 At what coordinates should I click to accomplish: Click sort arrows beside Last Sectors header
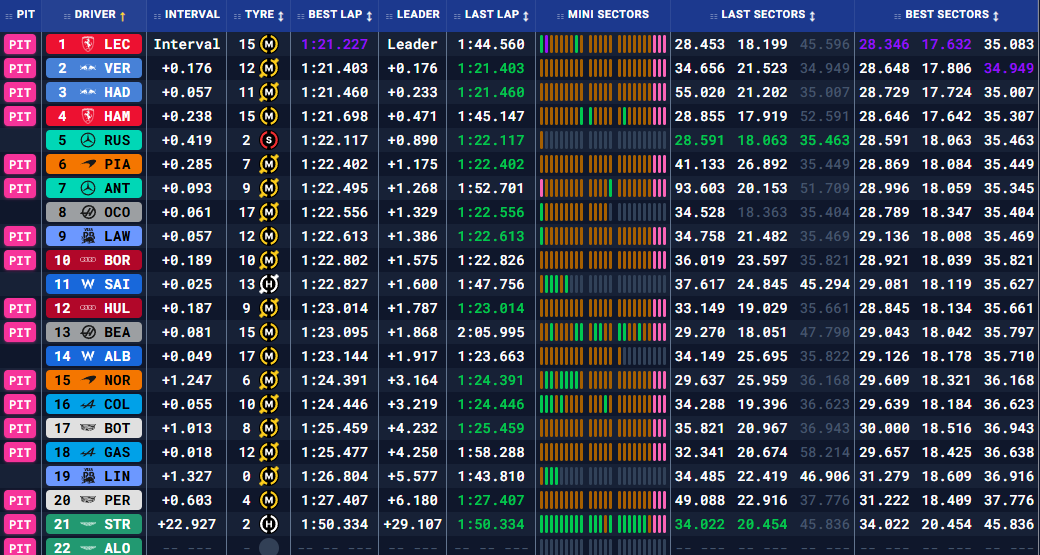click(811, 15)
